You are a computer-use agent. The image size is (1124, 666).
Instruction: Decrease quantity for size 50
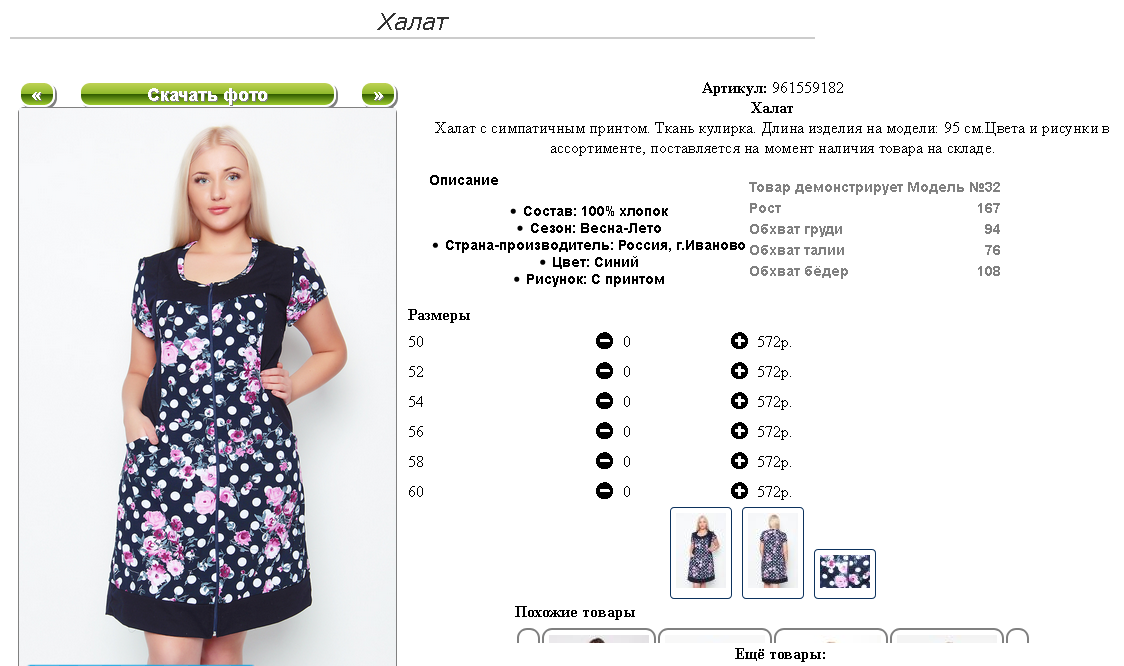(x=604, y=341)
